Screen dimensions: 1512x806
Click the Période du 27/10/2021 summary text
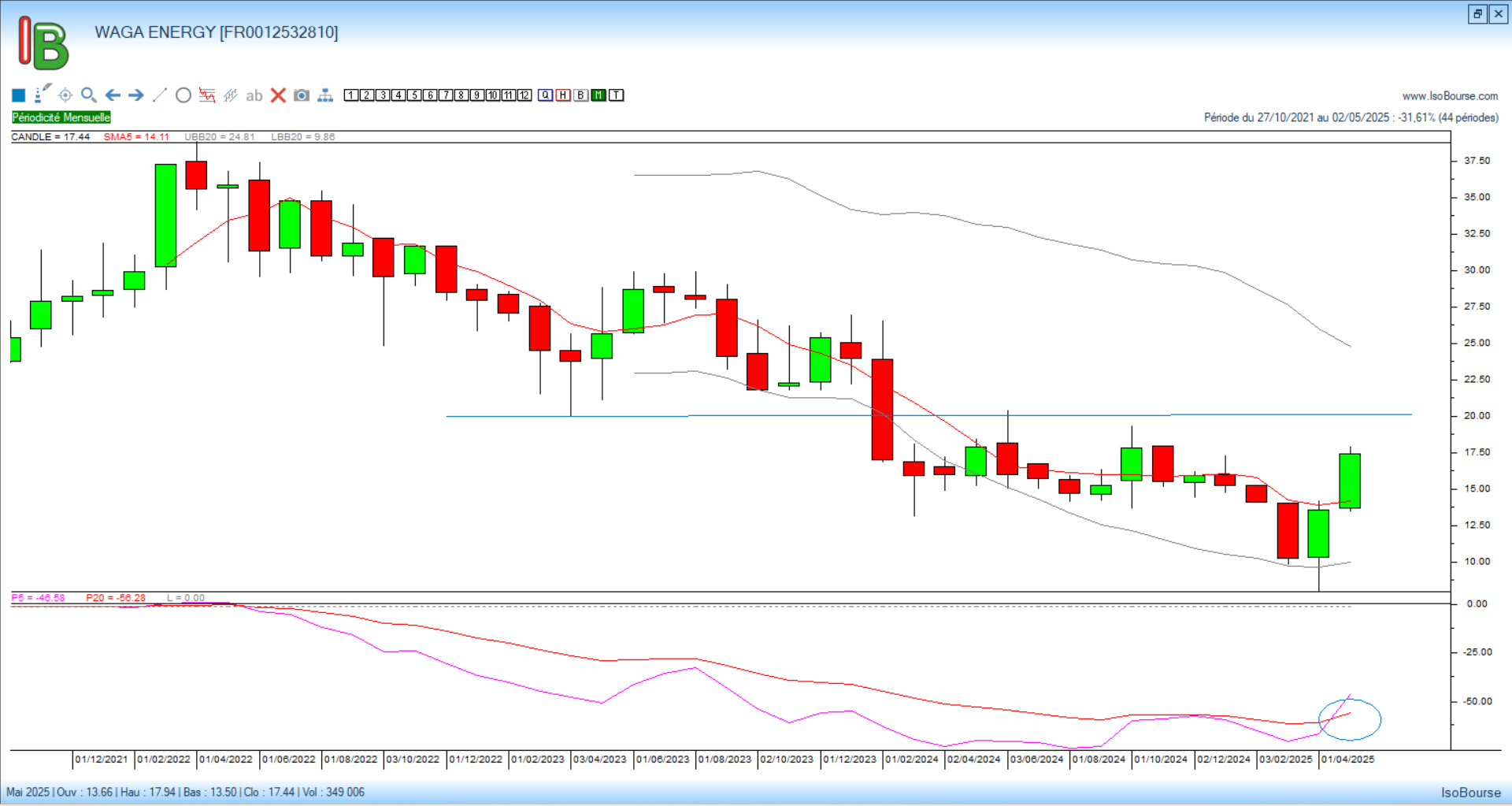pyautogui.click(x=1351, y=117)
